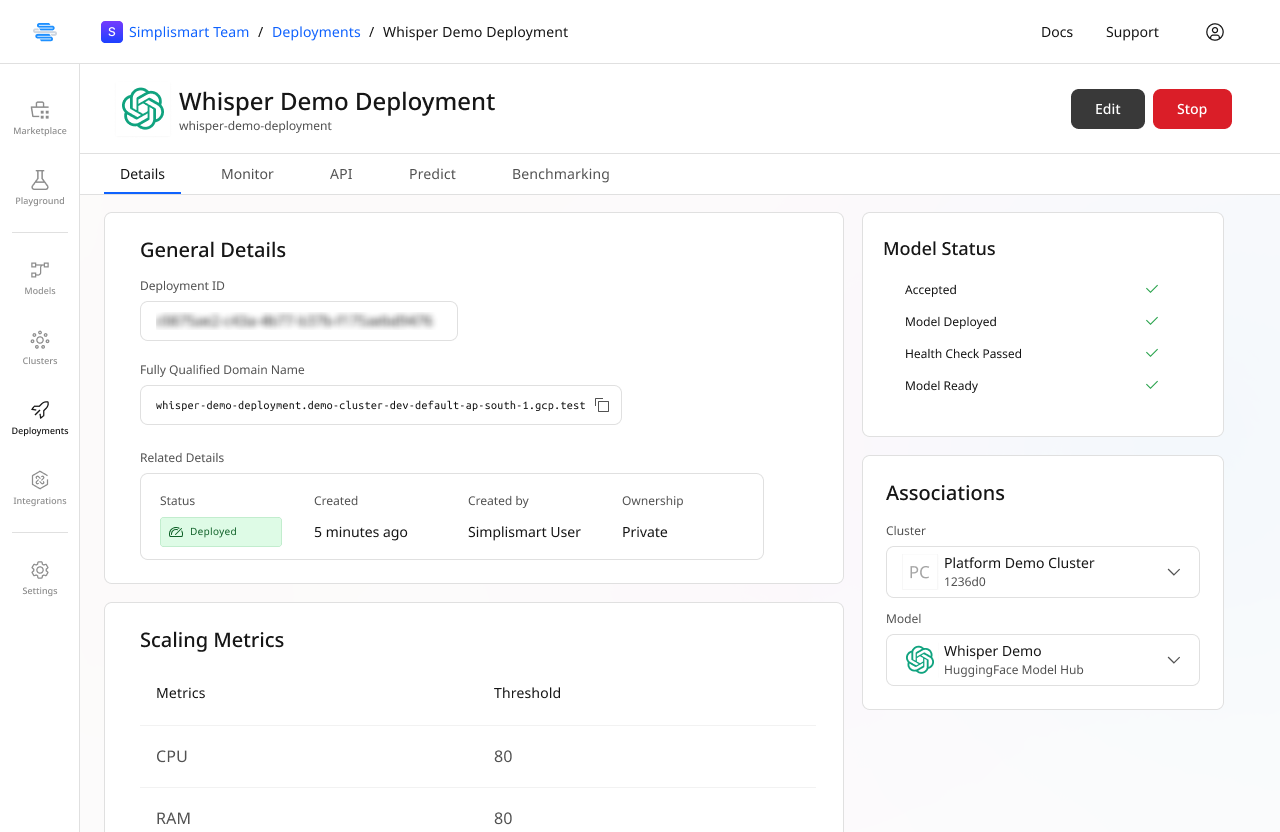This screenshot has width=1280, height=832.
Task: Click the 'Model Deployed' label
Action: 951,321
